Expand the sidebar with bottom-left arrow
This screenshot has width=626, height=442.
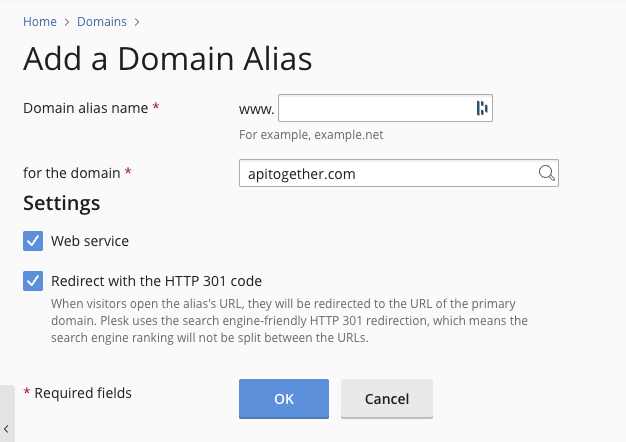point(6,427)
